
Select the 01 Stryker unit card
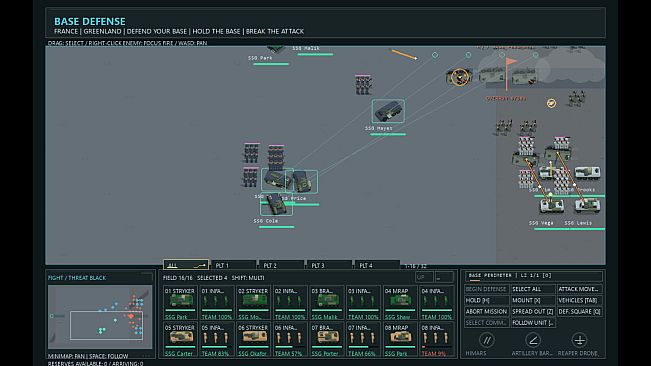[180, 303]
